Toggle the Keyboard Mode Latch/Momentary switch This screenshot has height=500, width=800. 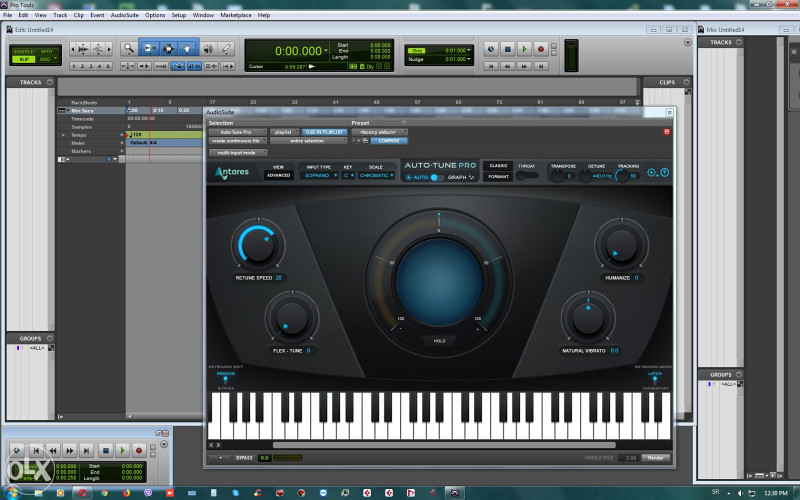[x=655, y=380]
